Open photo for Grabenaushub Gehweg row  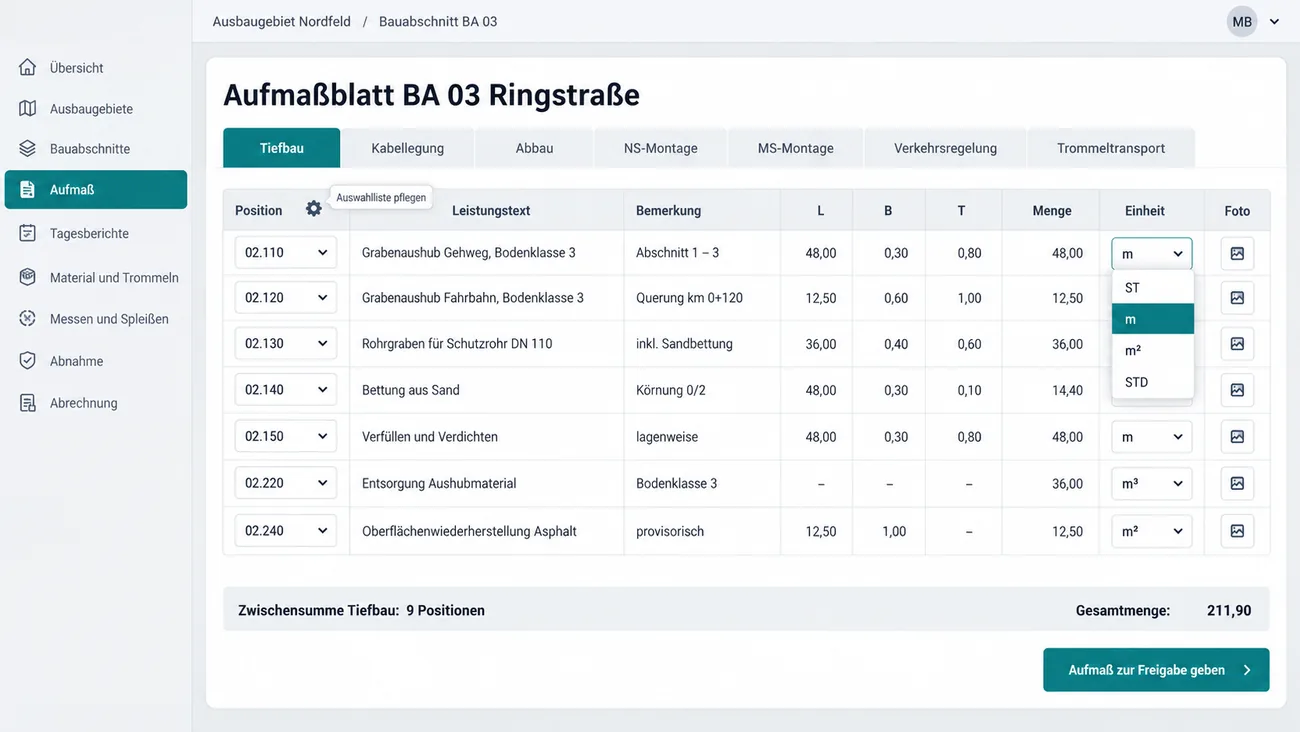tap(1237, 253)
